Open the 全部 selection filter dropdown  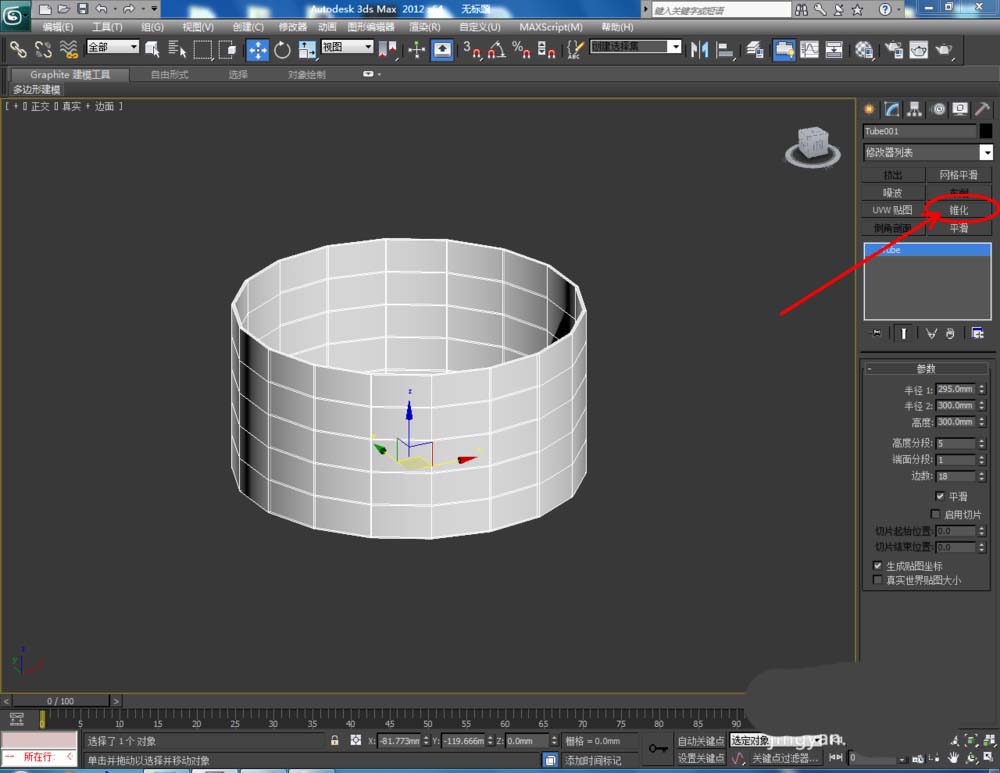click(113, 47)
